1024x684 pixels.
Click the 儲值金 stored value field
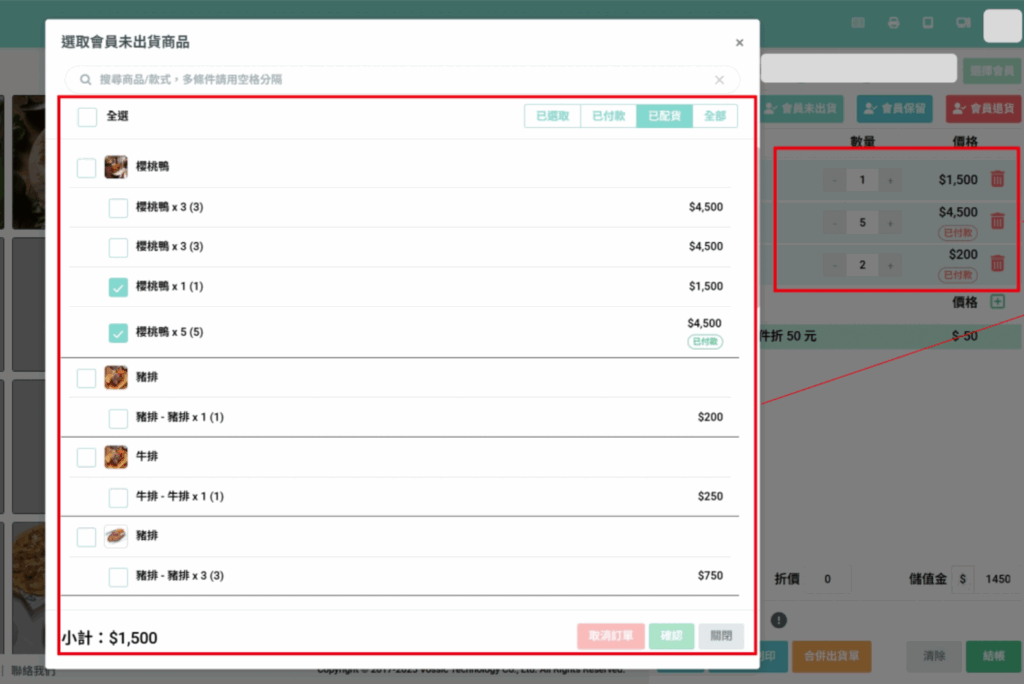coord(997,579)
